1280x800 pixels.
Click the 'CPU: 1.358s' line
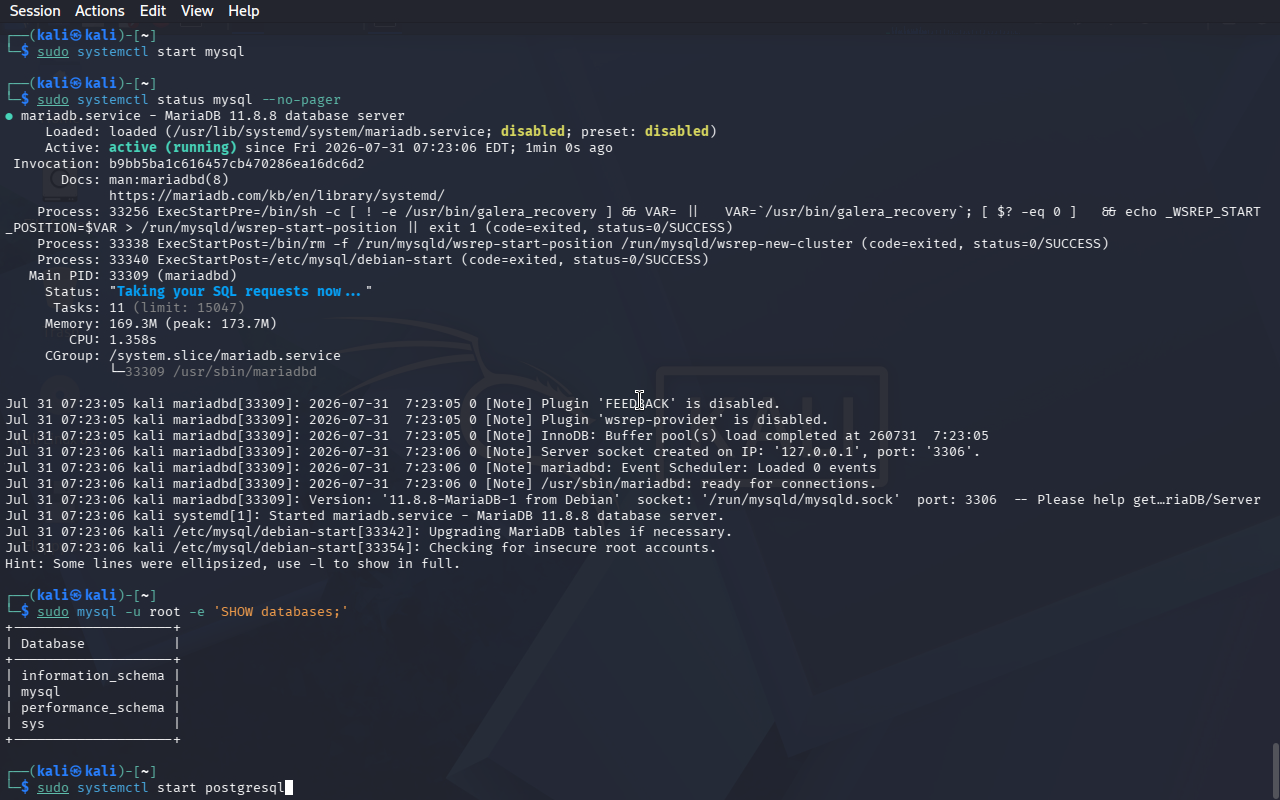(x=113, y=339)
